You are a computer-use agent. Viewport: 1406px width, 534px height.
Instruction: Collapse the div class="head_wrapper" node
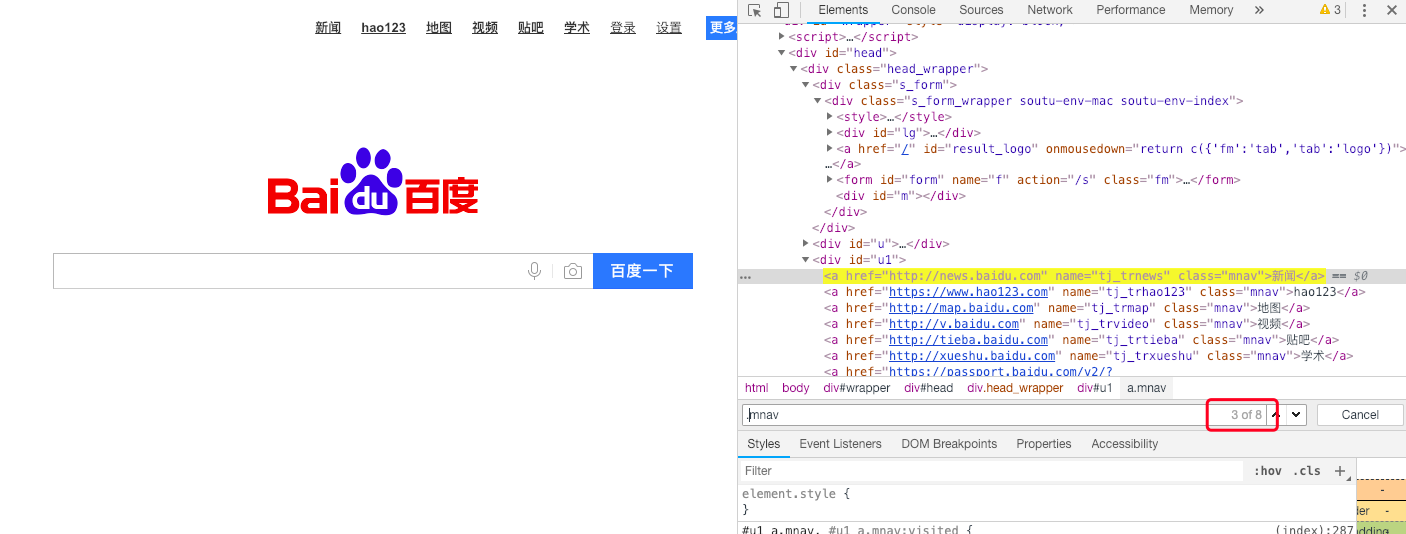pyautogui.click(x=794, y=69)
